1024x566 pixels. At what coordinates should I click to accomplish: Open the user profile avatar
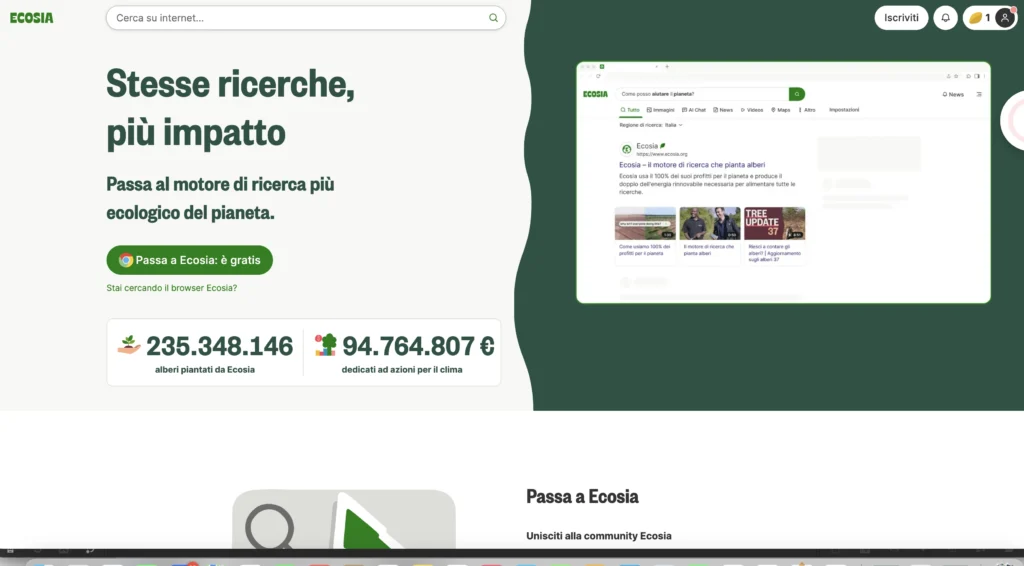point(1004,18)
